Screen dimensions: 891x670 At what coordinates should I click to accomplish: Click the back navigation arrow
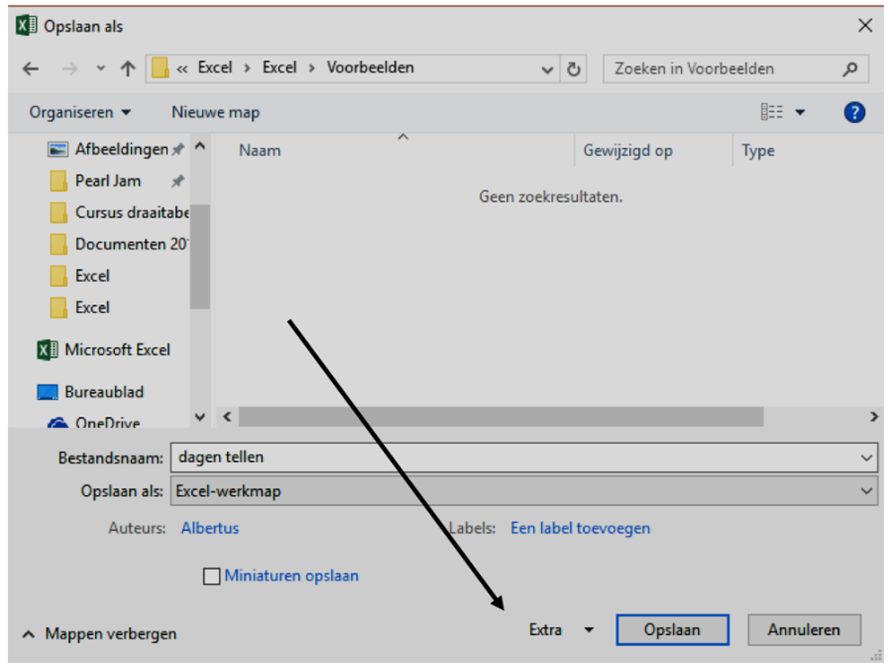[30, 69]
